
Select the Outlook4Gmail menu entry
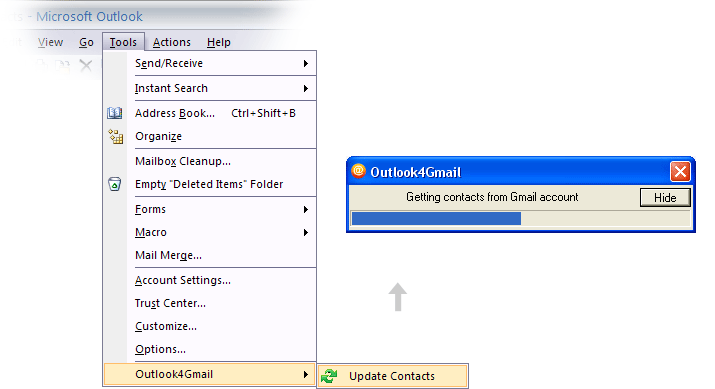point(210,374)
